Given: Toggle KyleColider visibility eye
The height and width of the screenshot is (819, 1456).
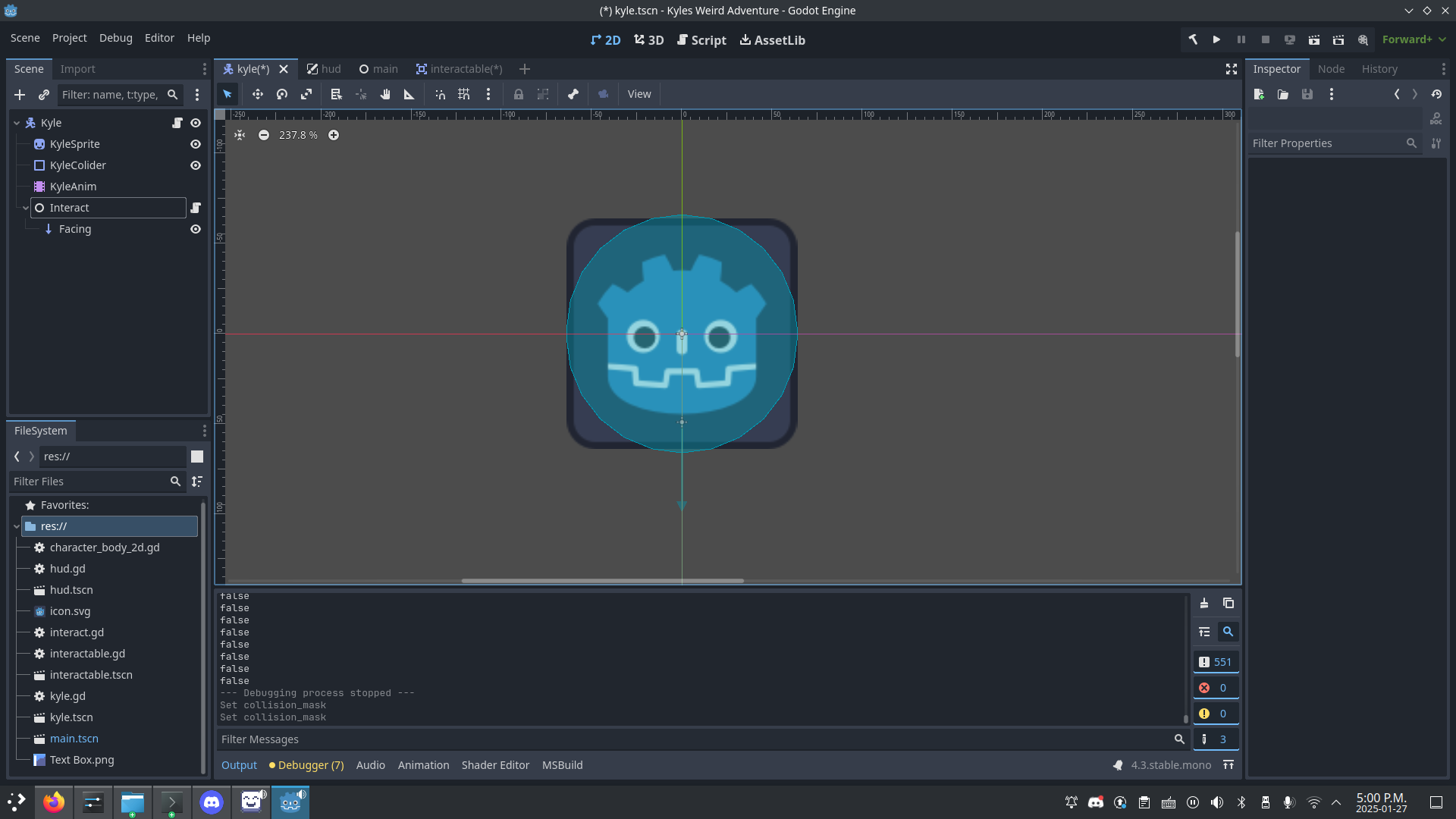Looking at the screenshot, I should 196,165.
